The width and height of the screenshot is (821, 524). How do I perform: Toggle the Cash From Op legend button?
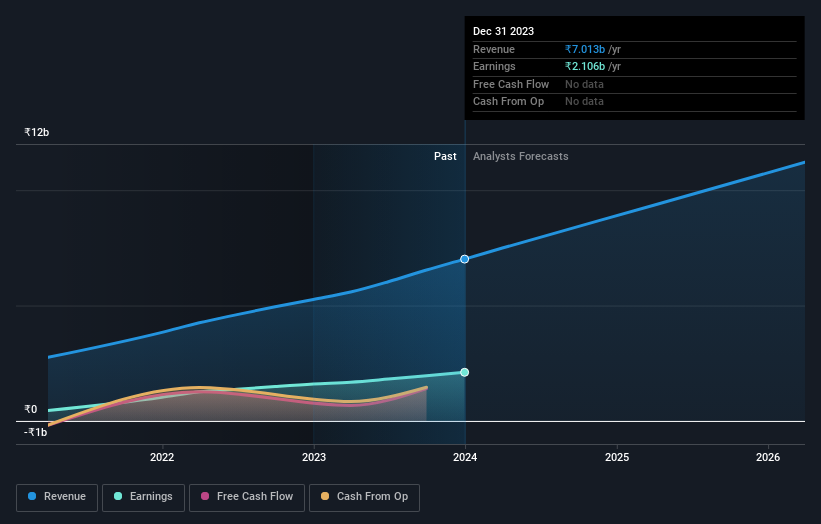tap(364, 497)
